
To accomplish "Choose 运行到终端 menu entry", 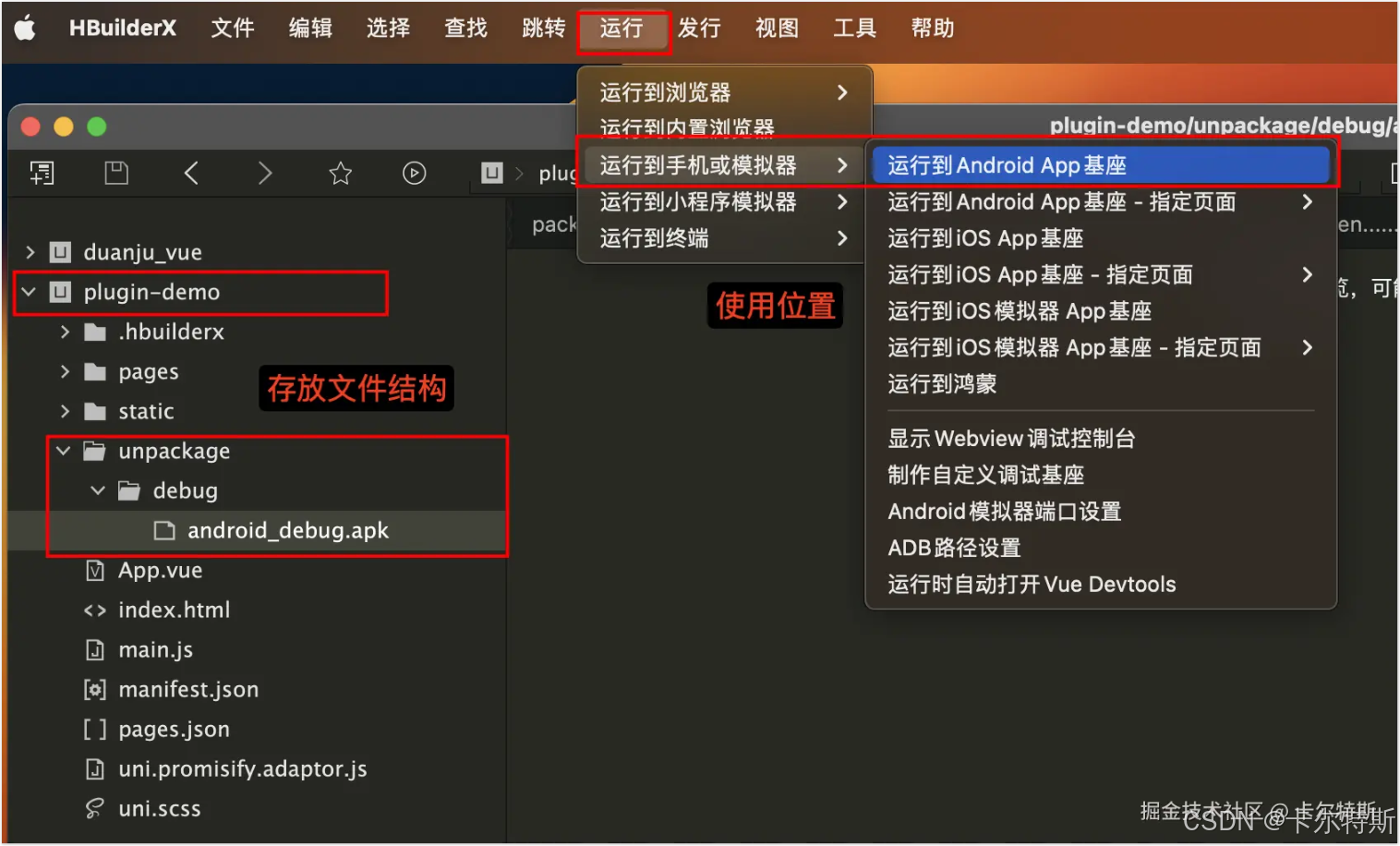I will tap(725, 238).
